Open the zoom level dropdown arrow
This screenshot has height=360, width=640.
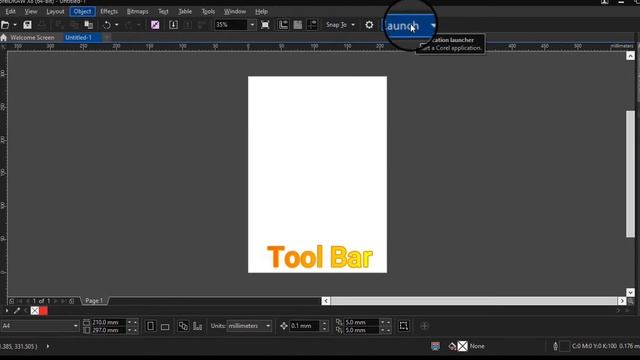pos(252,25)
